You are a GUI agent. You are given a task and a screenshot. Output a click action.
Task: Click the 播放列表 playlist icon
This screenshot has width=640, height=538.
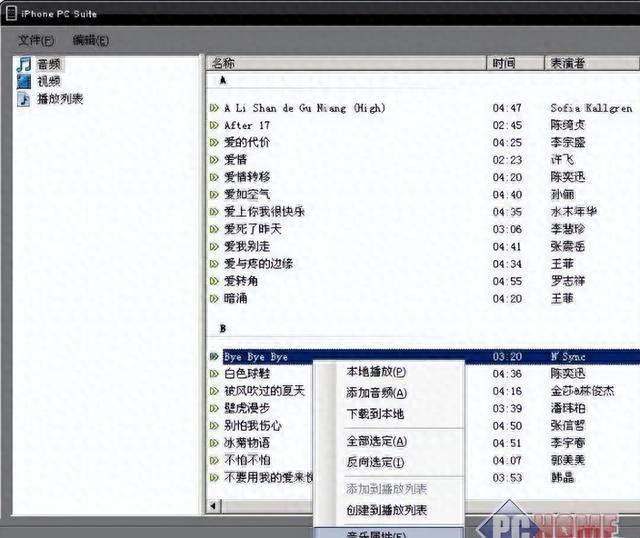pyautogui.click(x=23, y=99)
